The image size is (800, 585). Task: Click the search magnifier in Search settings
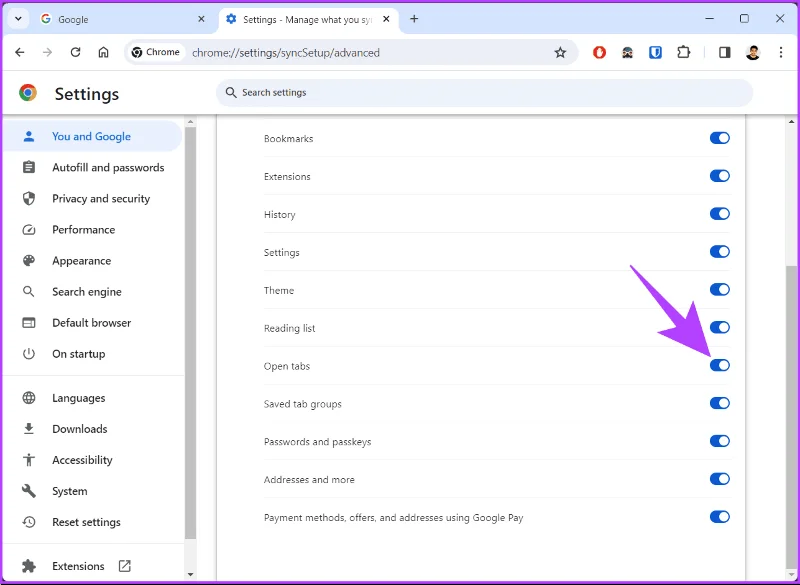(x=231, y=92)
